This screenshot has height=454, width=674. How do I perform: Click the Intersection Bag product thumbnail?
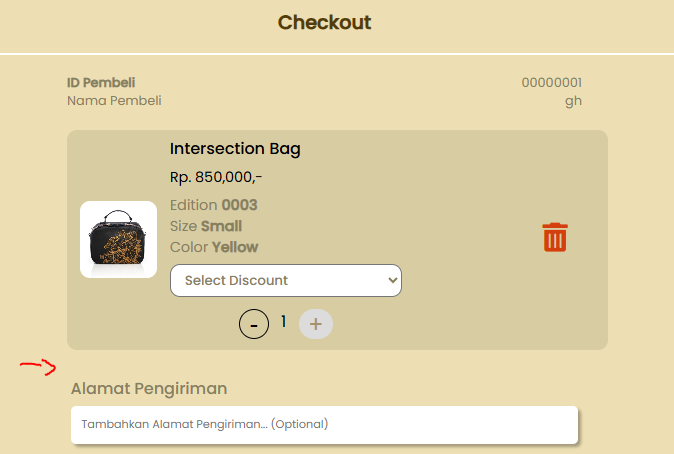click(x=118, y=239)
